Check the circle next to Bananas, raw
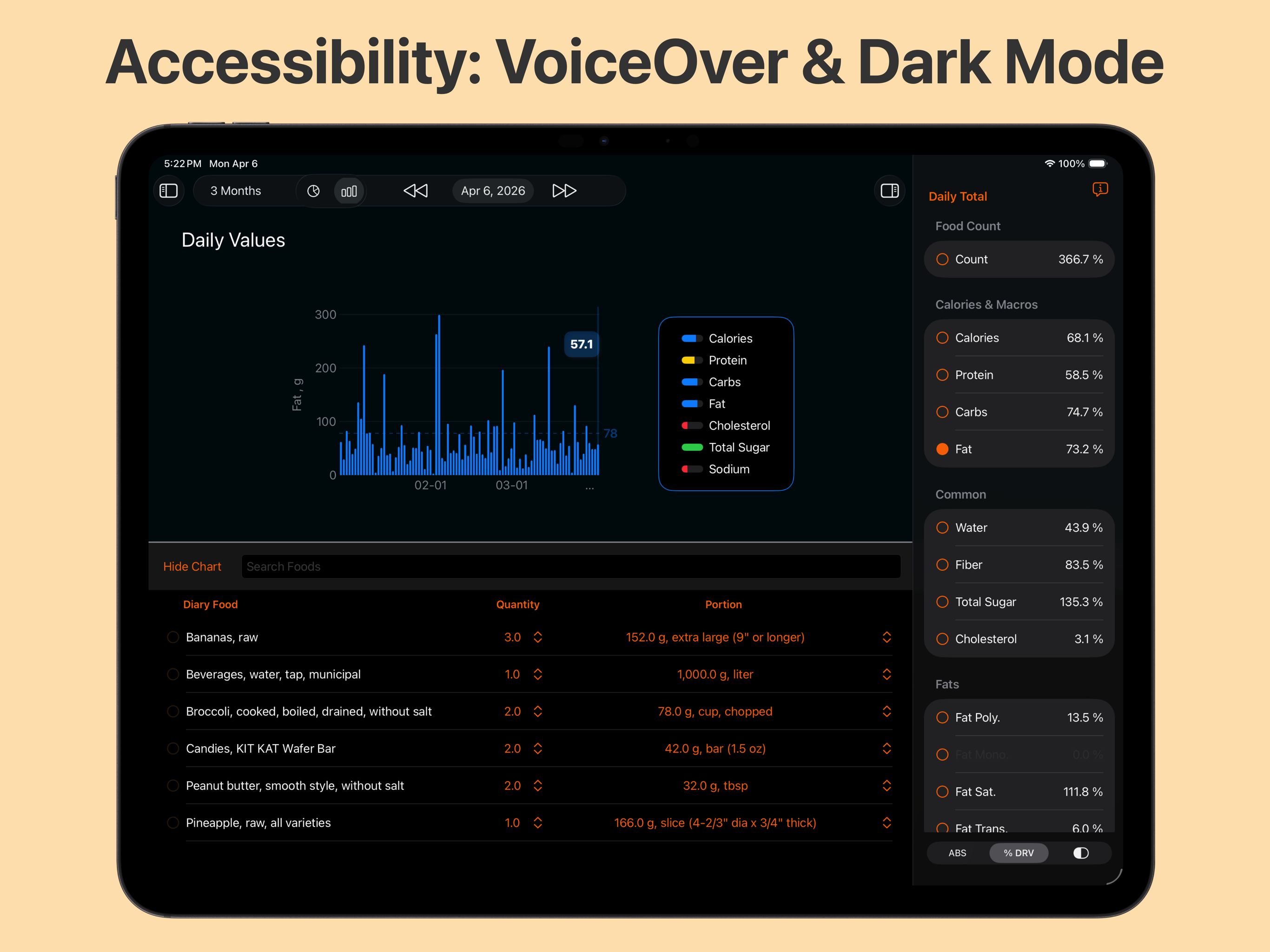Screen dimensions: 1270x952 (x=172, y=637)
